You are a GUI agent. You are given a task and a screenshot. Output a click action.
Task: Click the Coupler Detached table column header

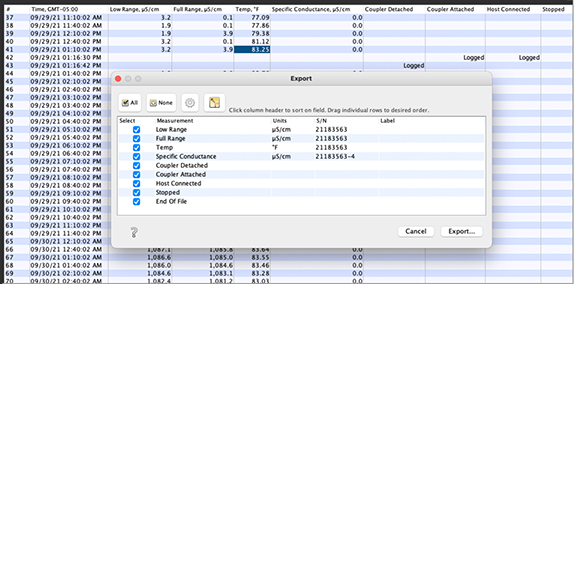tap(389, 9)
